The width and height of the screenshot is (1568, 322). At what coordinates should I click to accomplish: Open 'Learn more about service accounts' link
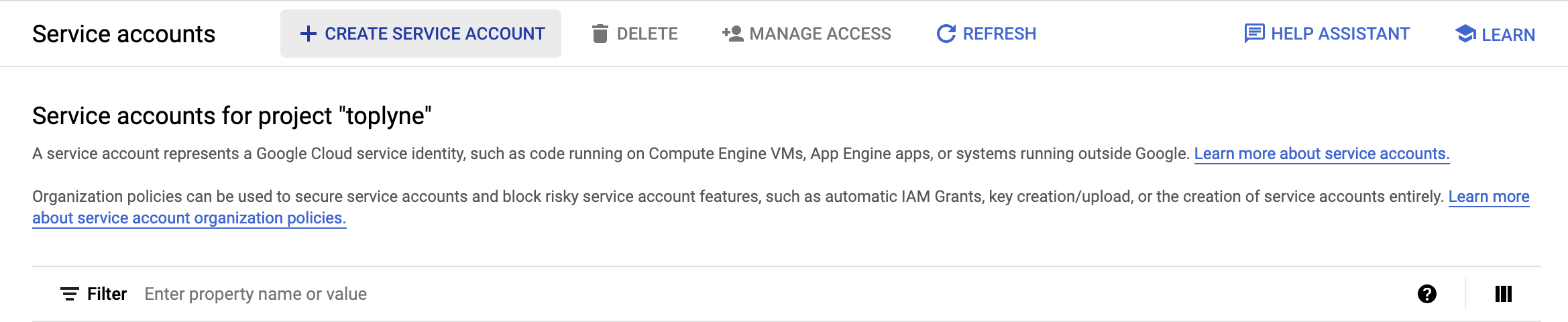point(1322,154)
